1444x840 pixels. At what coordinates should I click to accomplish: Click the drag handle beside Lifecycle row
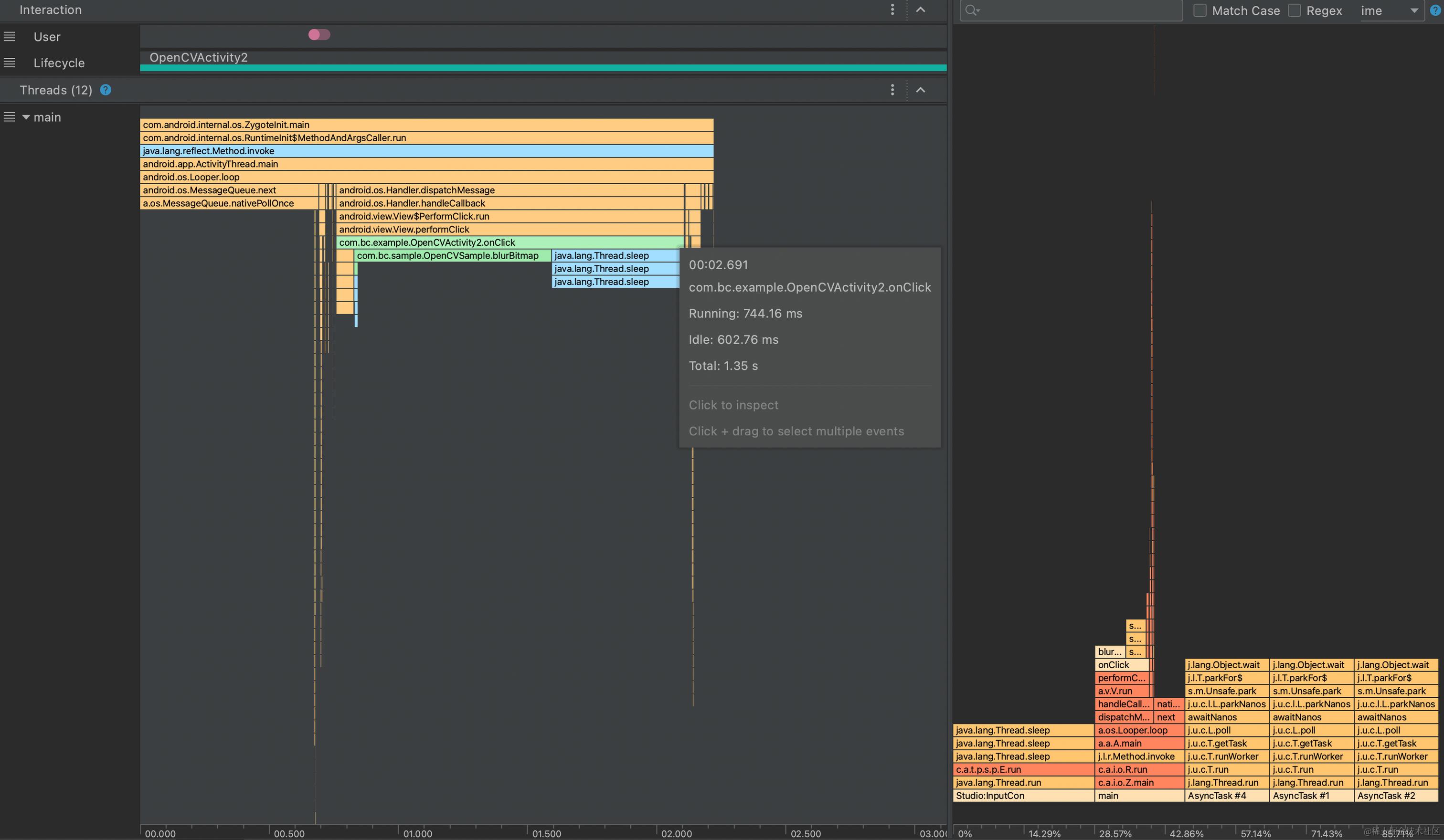10,63
